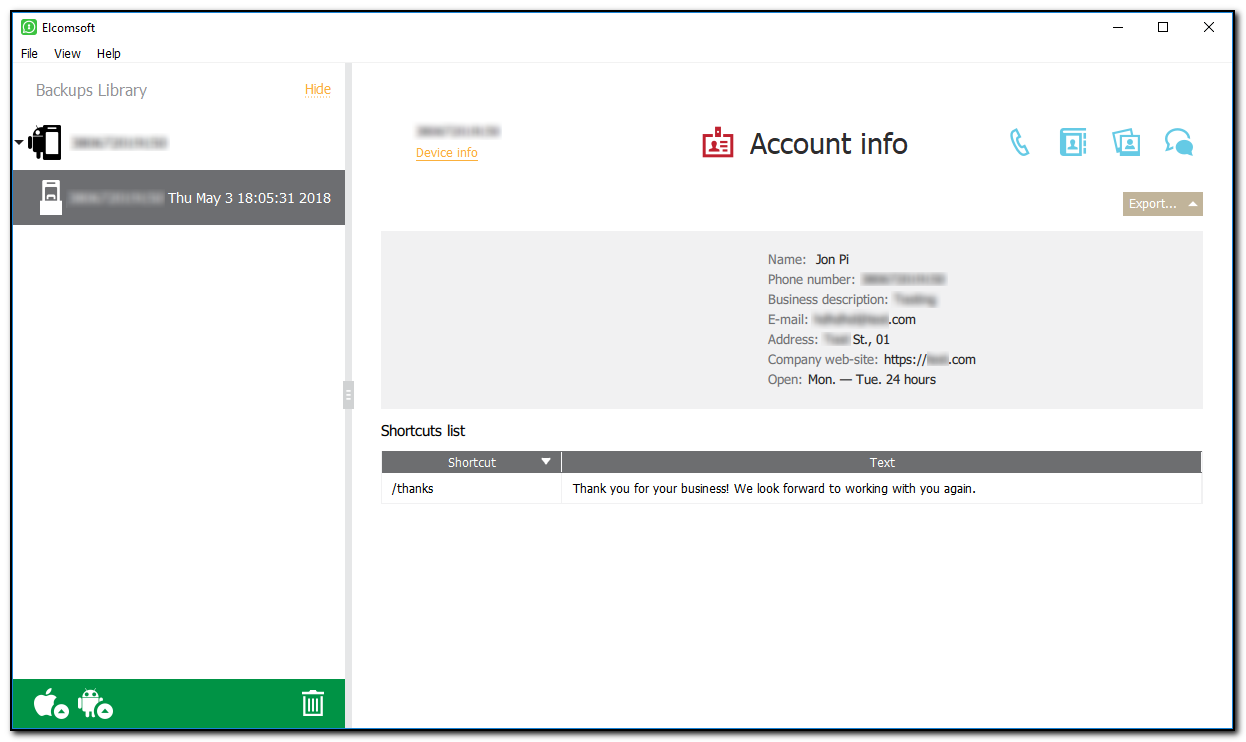Click the Android backup import icon
Viewport: 1246px width, 742px height.
coord(94,704)
